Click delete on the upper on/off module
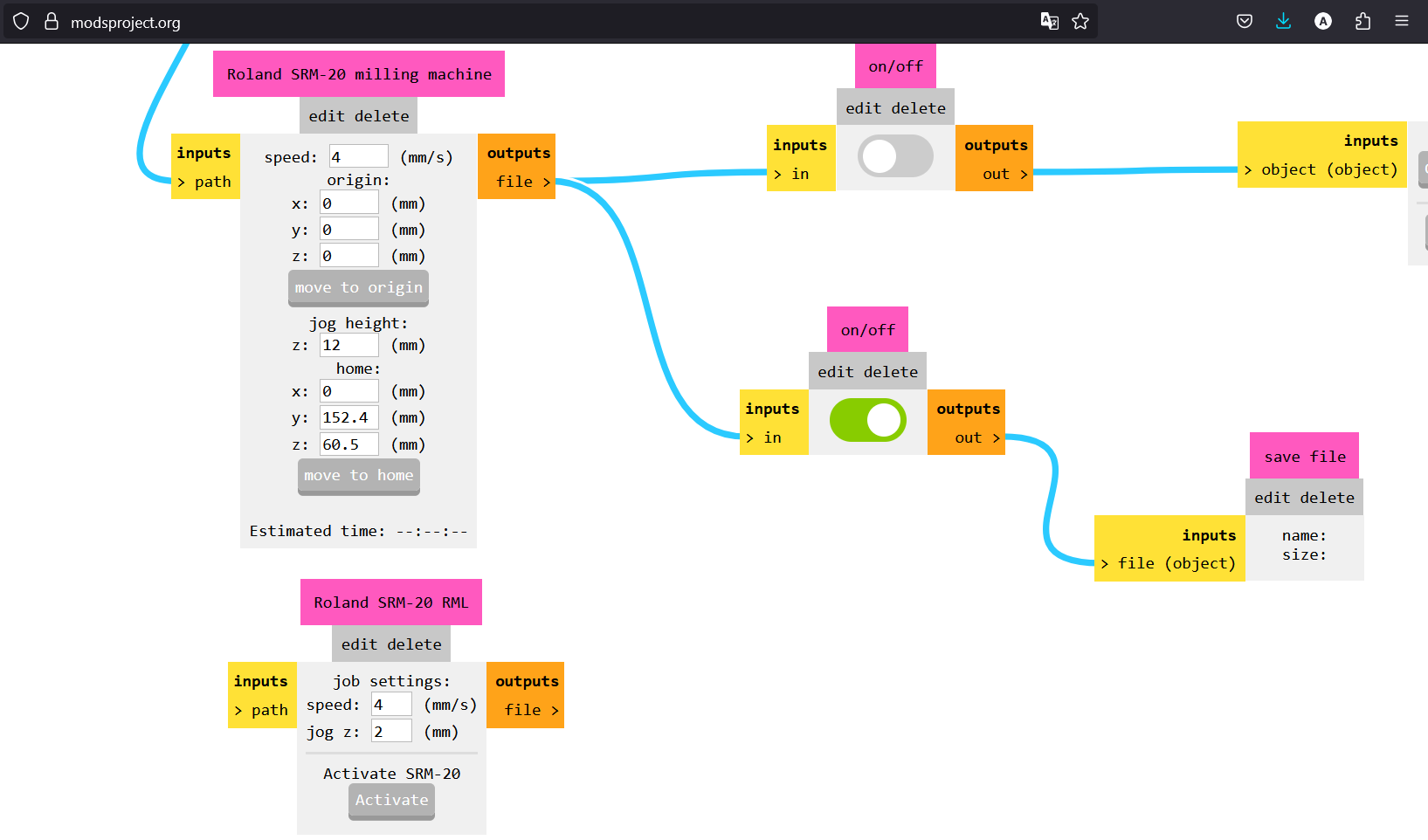Viewport: 1428px width, 840px height. 919,108
